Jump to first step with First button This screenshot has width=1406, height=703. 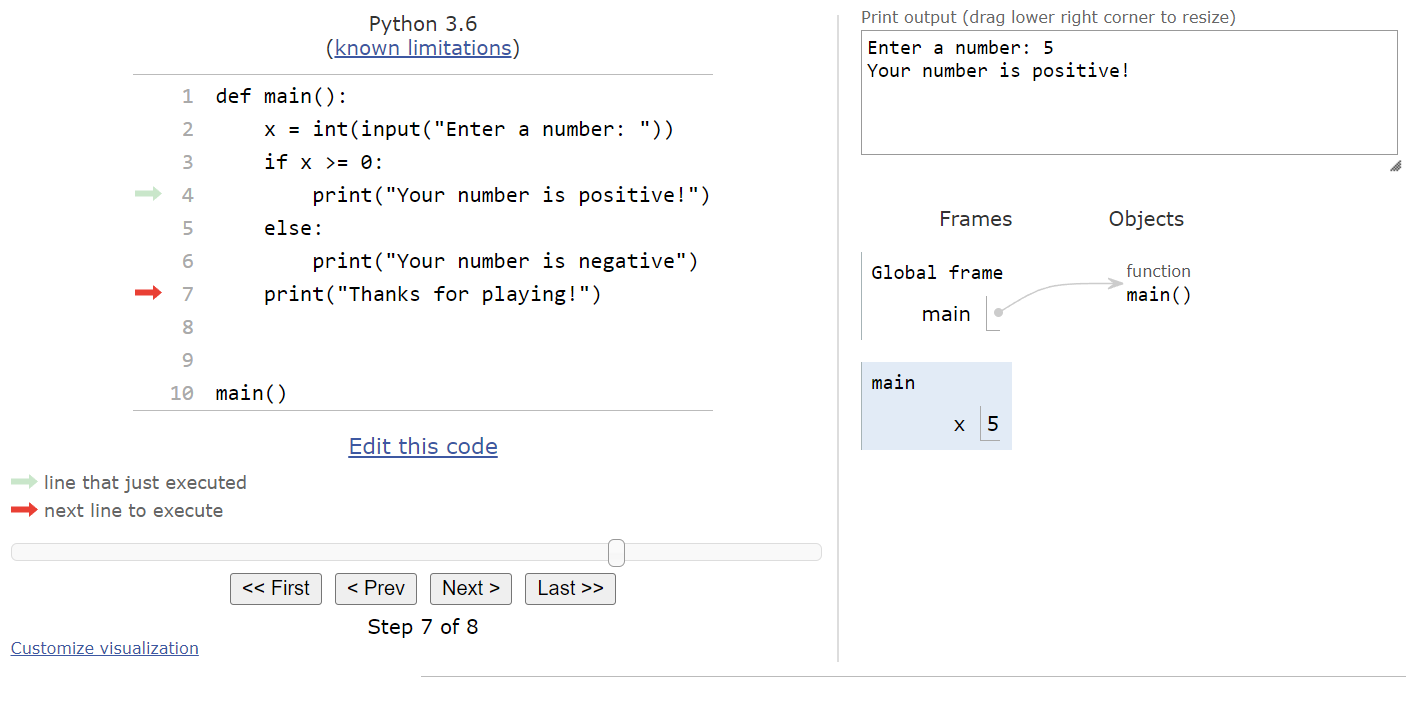click(276, 588)
